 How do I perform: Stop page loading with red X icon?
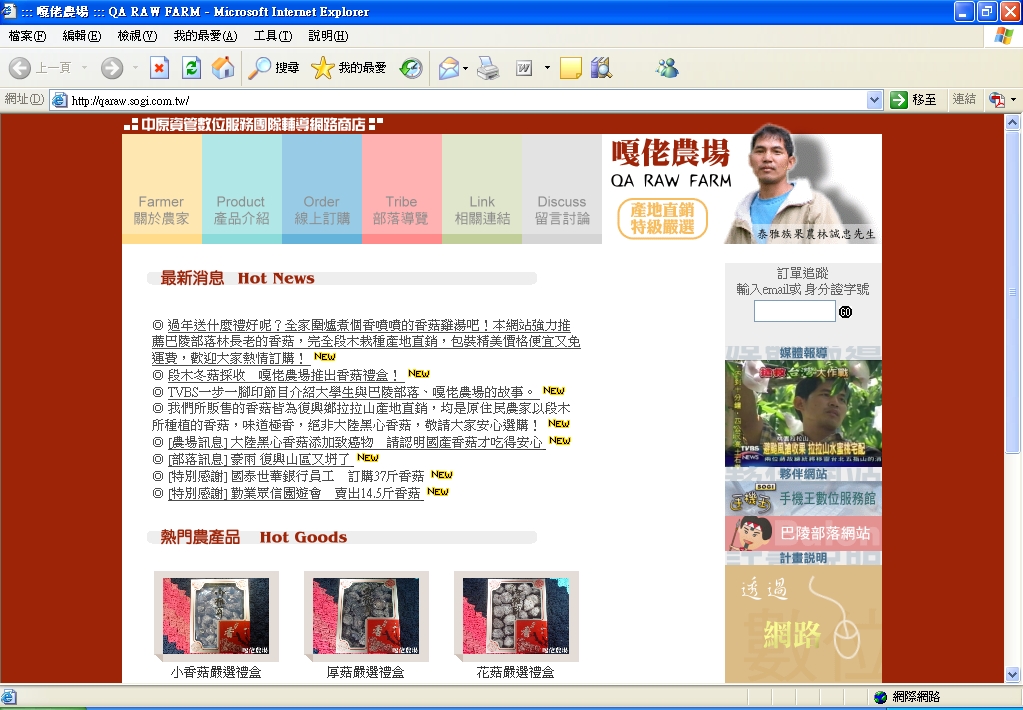[x=159, y=68]
